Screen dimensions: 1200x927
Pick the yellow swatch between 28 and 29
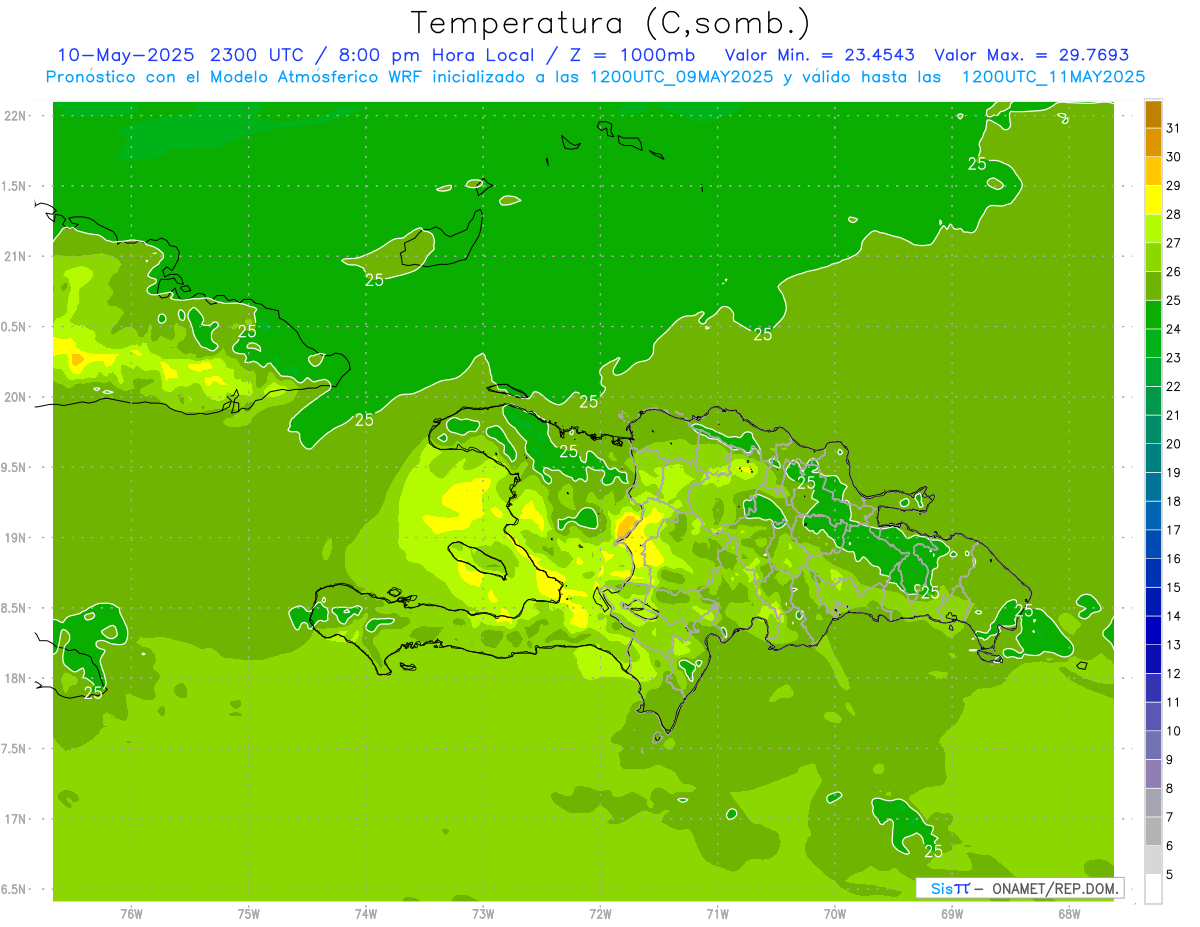1153,200
